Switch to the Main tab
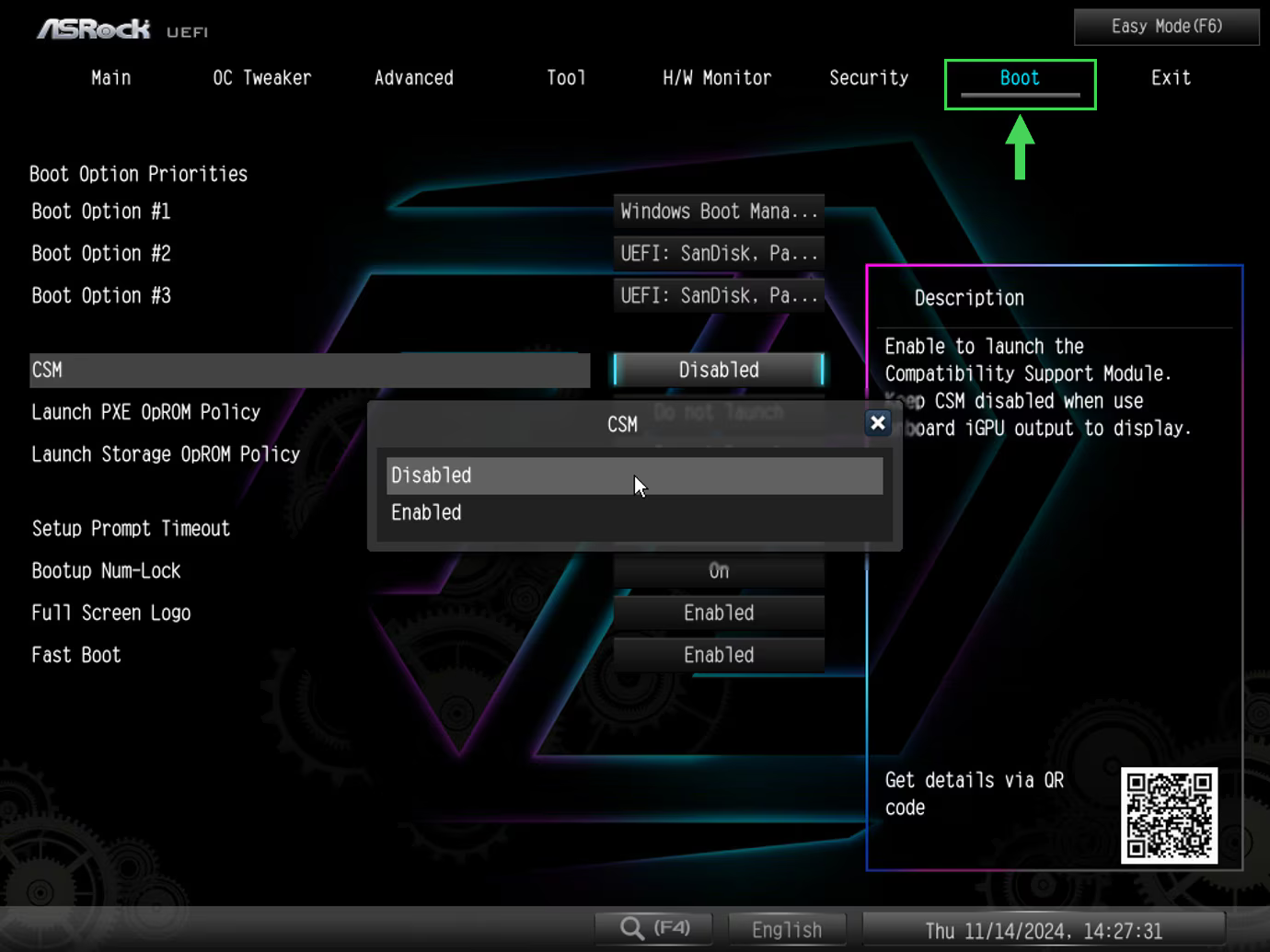Image resolution: width=1270 pixels, height=952 pixels. coord(110,78)
